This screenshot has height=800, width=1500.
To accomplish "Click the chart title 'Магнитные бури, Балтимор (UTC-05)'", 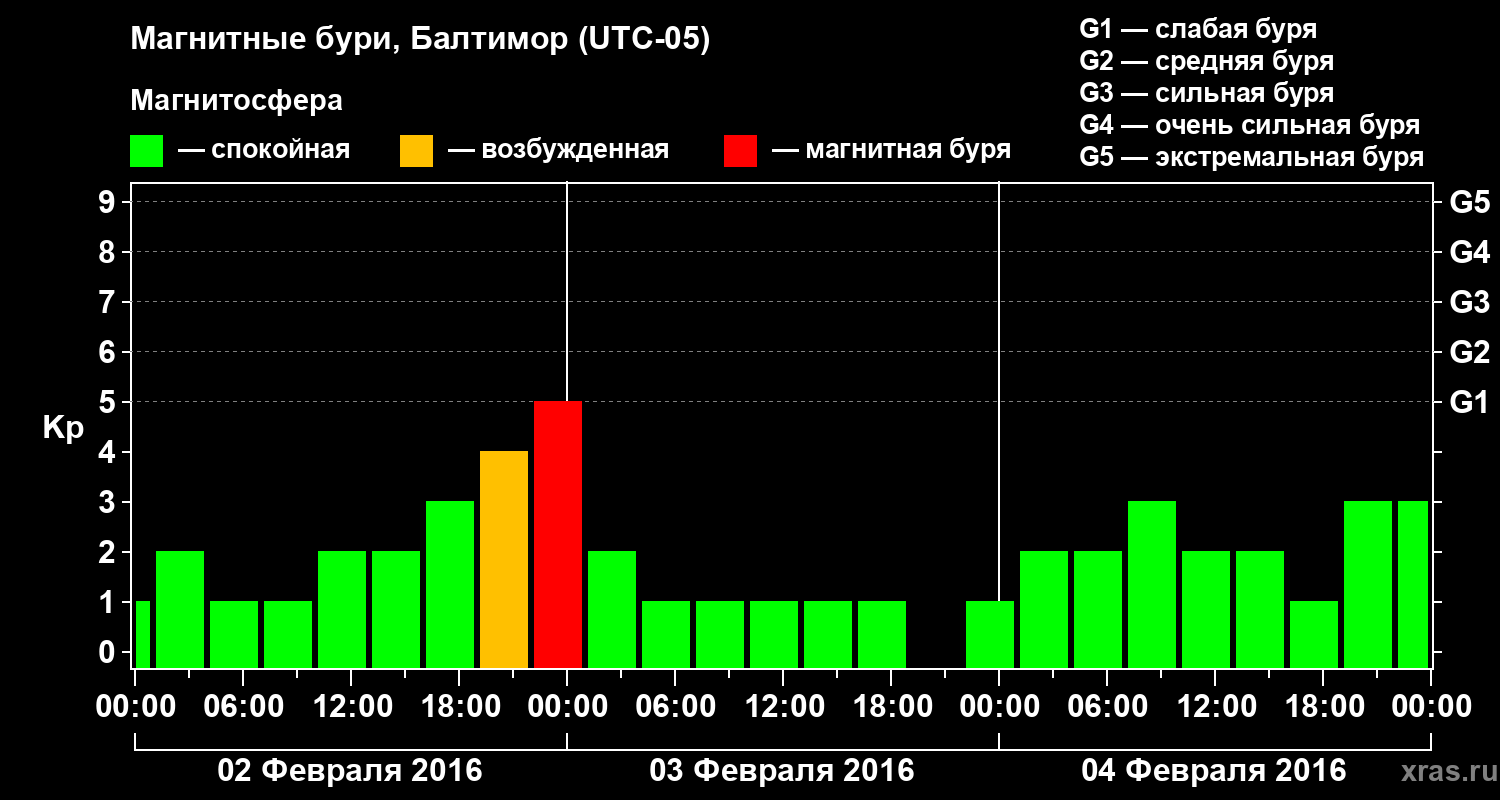I will point(420,41).
